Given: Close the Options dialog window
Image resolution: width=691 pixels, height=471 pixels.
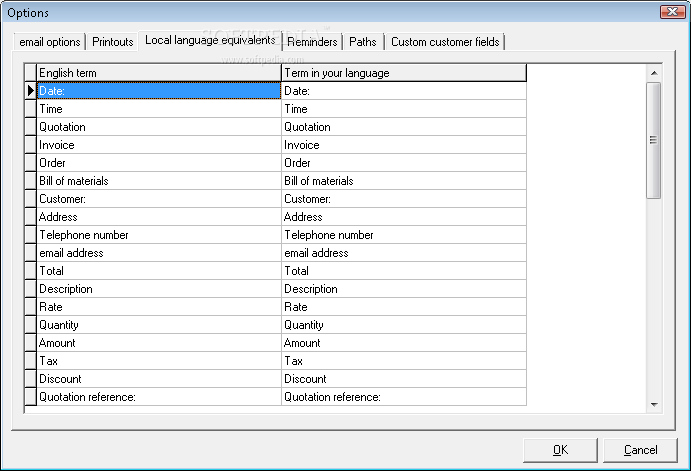Looking at the screenshot, I should (672, 11).
